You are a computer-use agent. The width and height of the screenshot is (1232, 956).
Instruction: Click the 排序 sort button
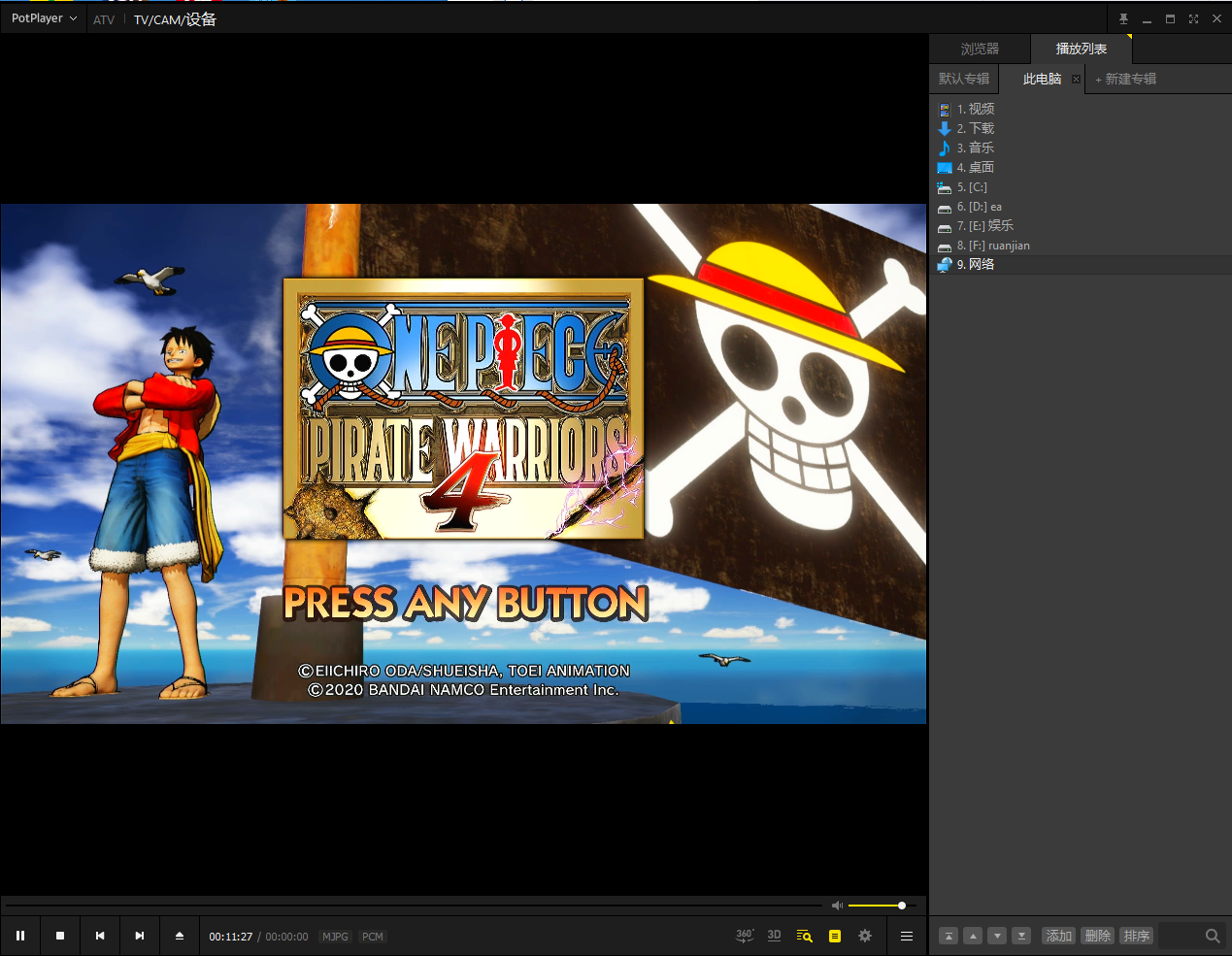pos(1136,936)
